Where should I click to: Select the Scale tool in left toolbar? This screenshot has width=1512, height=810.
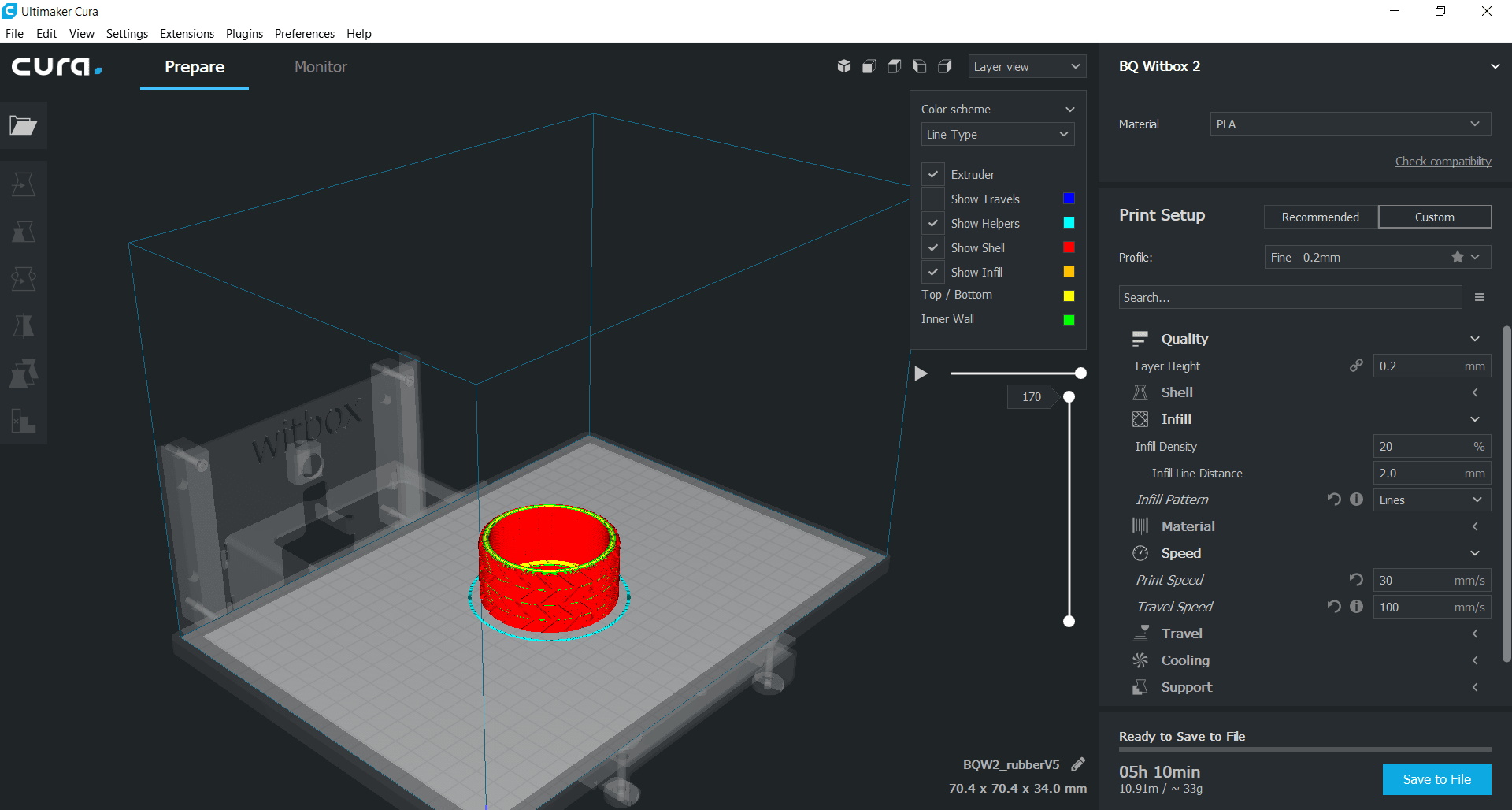tap(24, 232)
